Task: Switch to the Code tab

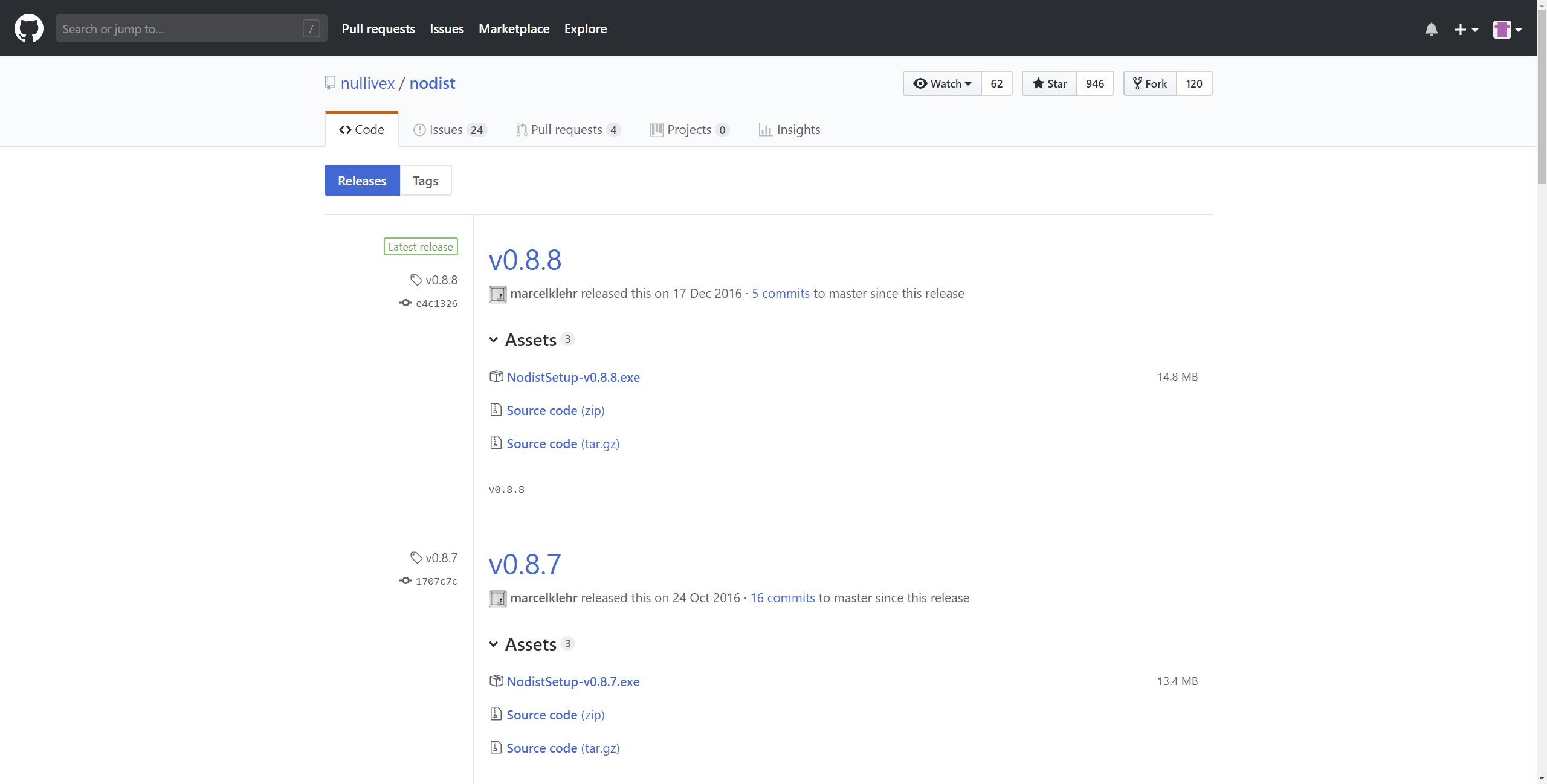Action: [x=361, y=129]
